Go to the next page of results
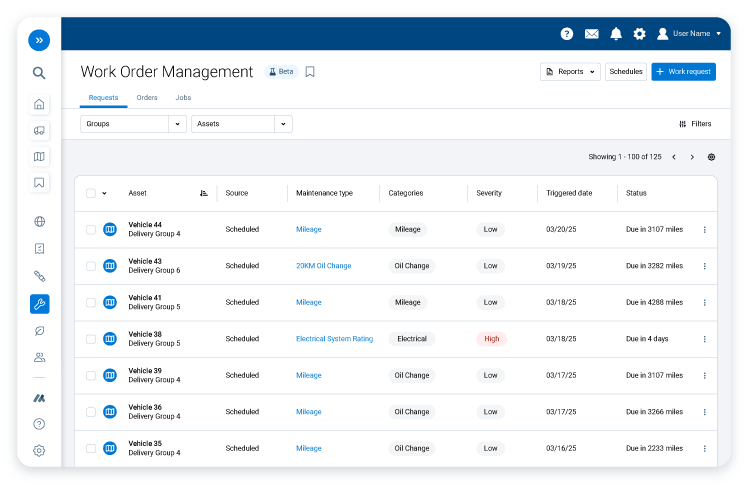The height and width of the screenshot is (485, 748). [692, 157]
